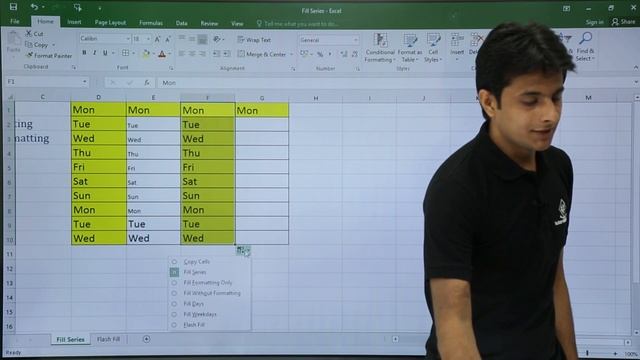Viewport: 640px width, 360px height.
Task: Click the Share button
Action: click(624, 22)
